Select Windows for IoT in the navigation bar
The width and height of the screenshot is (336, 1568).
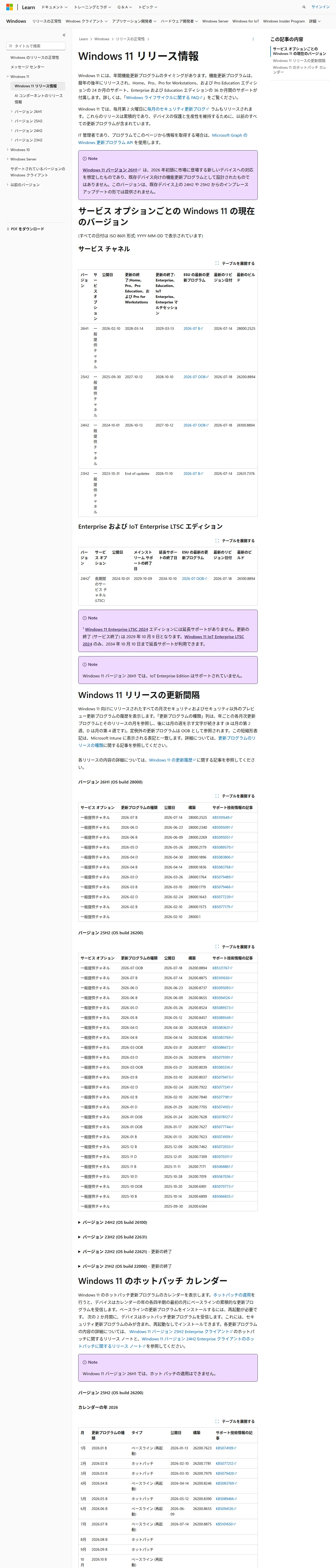click(246, 21)
